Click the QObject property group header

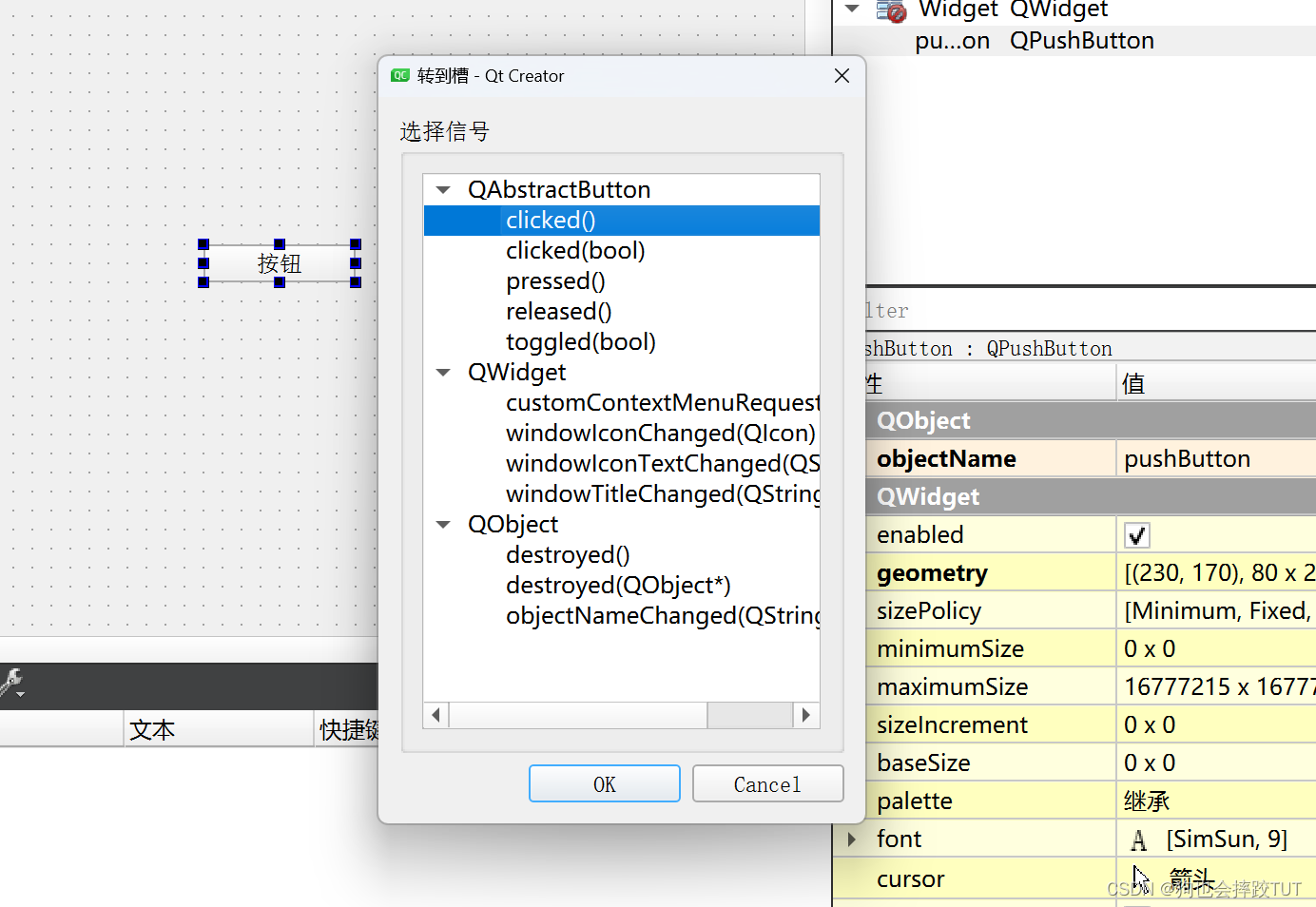point(1091,421)
